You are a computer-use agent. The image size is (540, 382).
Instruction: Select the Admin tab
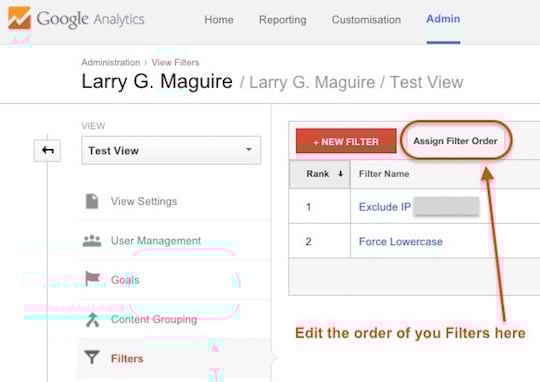point(443,19)
